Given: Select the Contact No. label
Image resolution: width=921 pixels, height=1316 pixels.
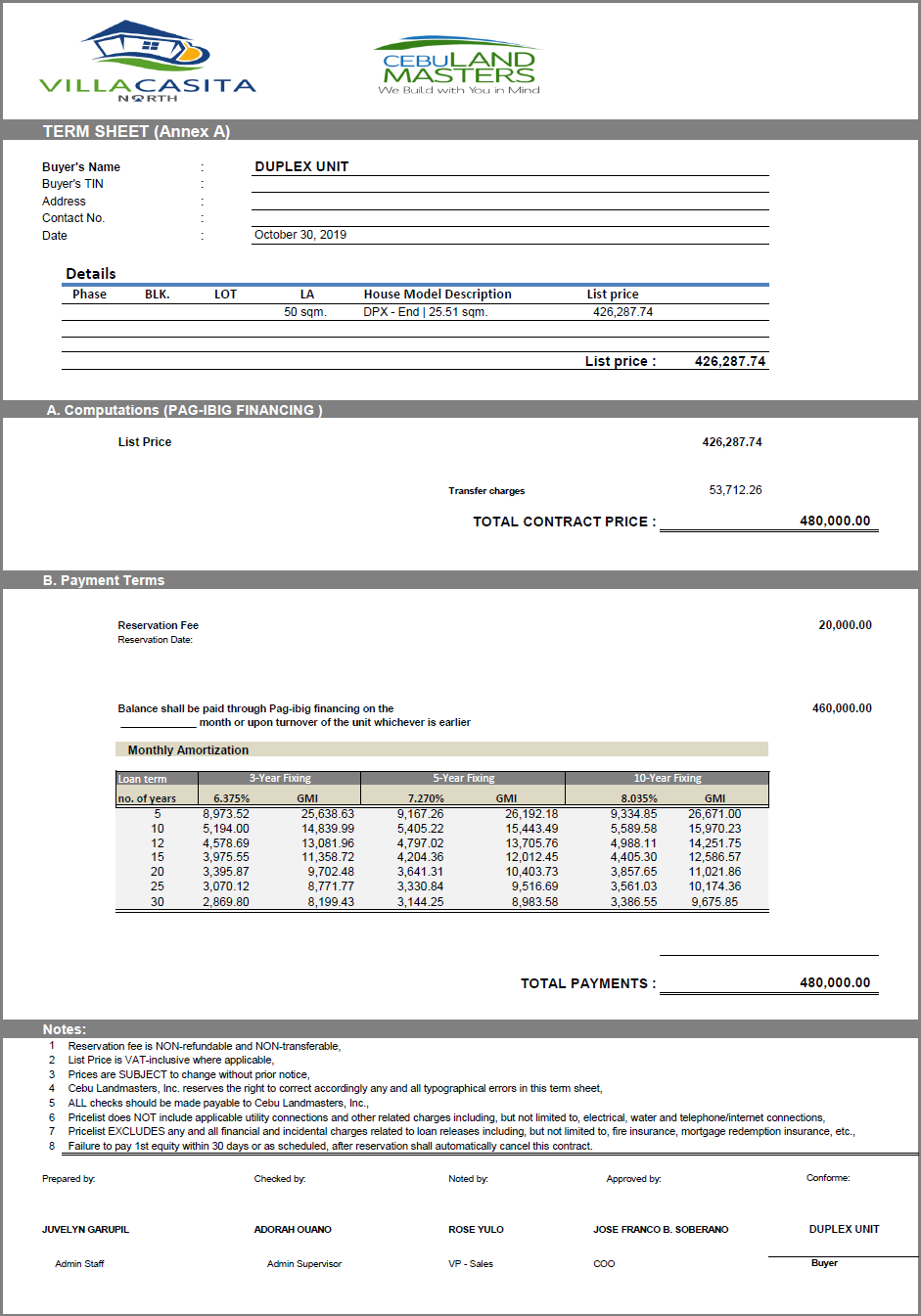Looking at the screenshot, I should coord(73,218).
